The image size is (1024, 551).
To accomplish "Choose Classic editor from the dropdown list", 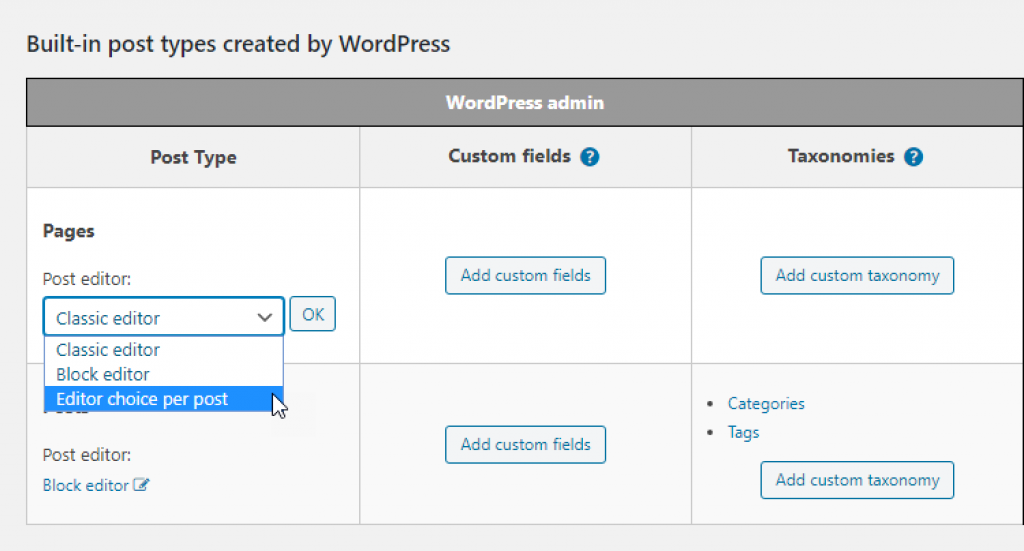I will (x=163, y=350).
